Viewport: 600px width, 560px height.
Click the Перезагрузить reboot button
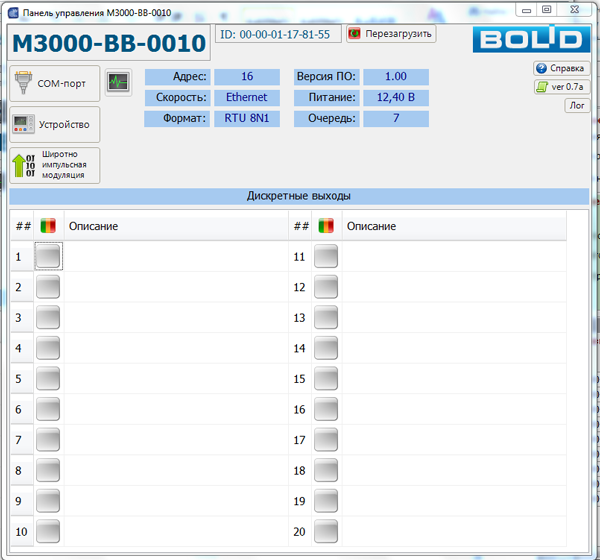coord(391,34)
